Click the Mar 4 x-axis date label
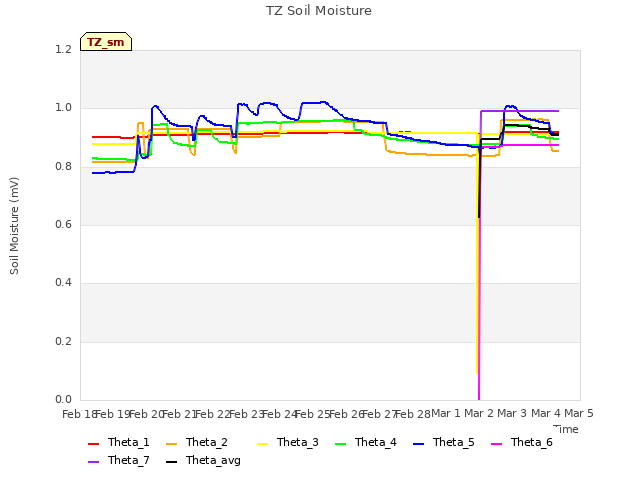Image resolution: width=640 pixels, height=480 pixels. pyautogui.click(x=546, y=414)
